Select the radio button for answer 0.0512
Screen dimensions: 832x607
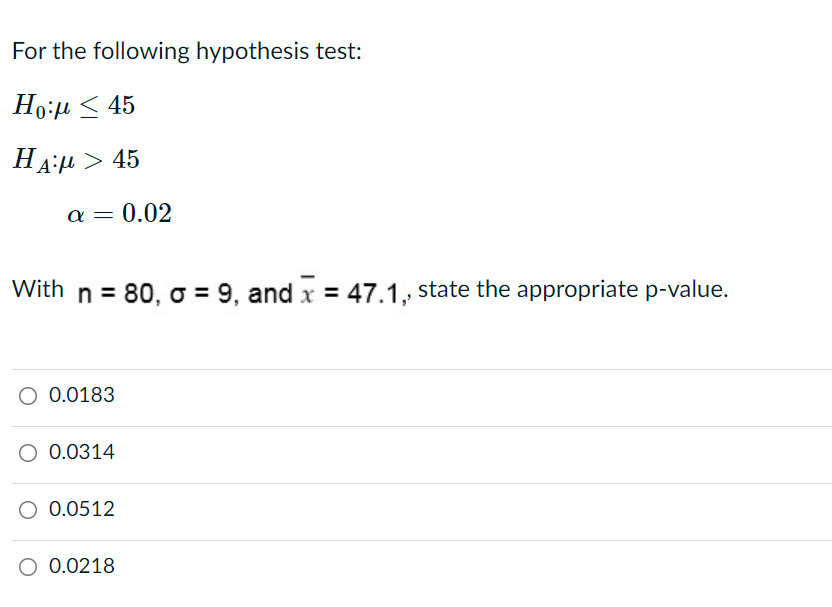point(26,510)
